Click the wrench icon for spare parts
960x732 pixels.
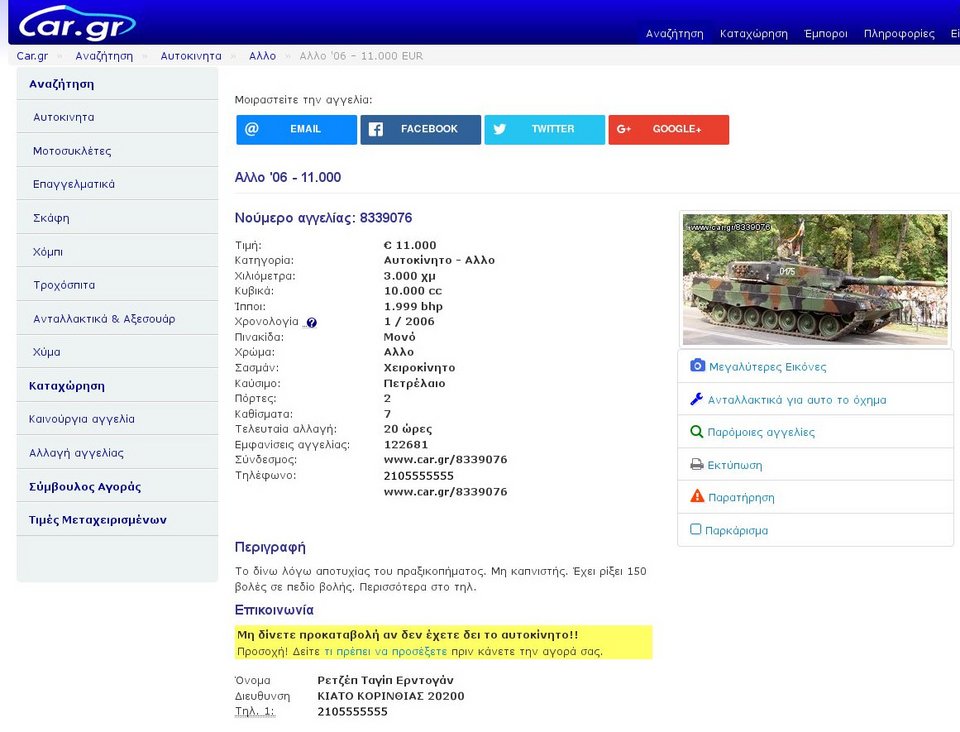coord(696,399)
